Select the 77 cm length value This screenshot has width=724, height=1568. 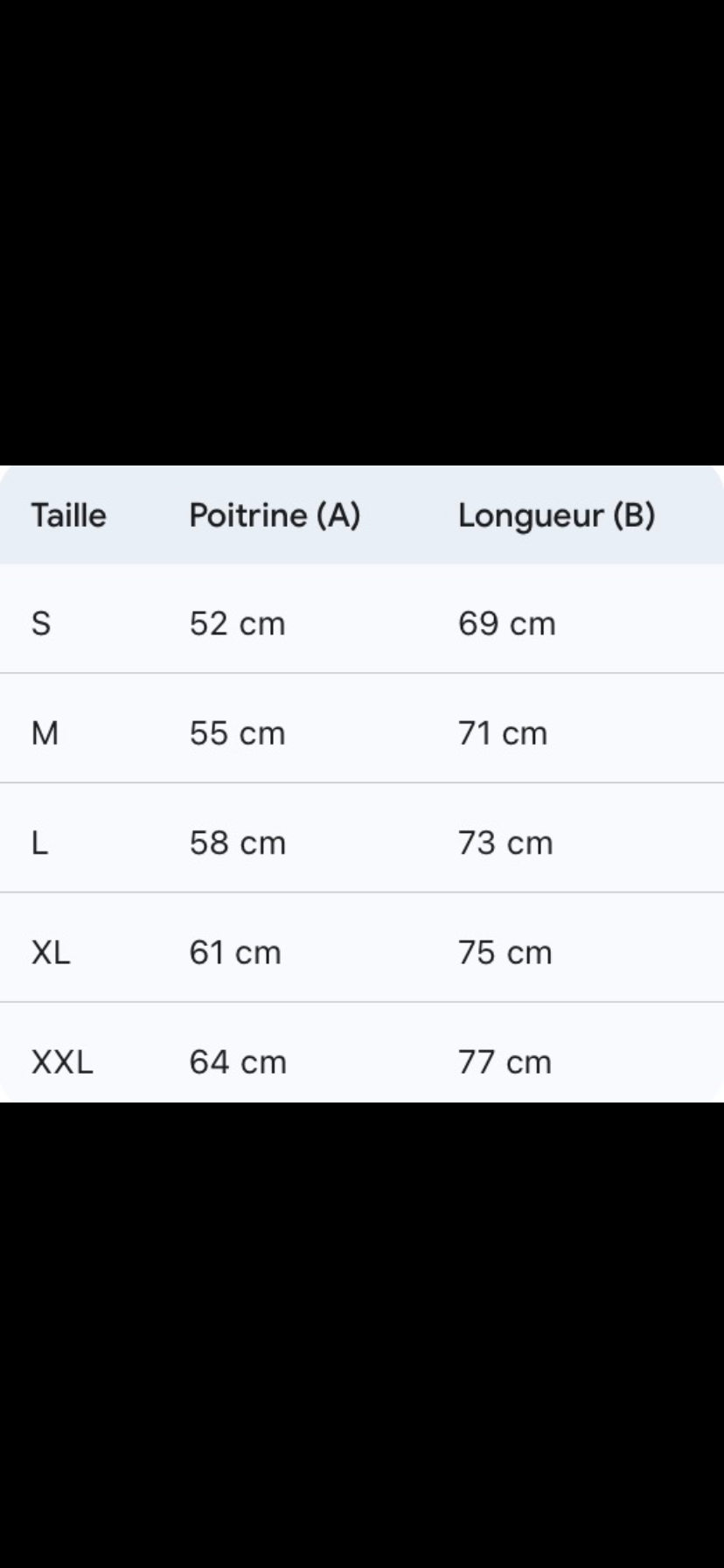pyautogui.click(x=505, y=1062)
